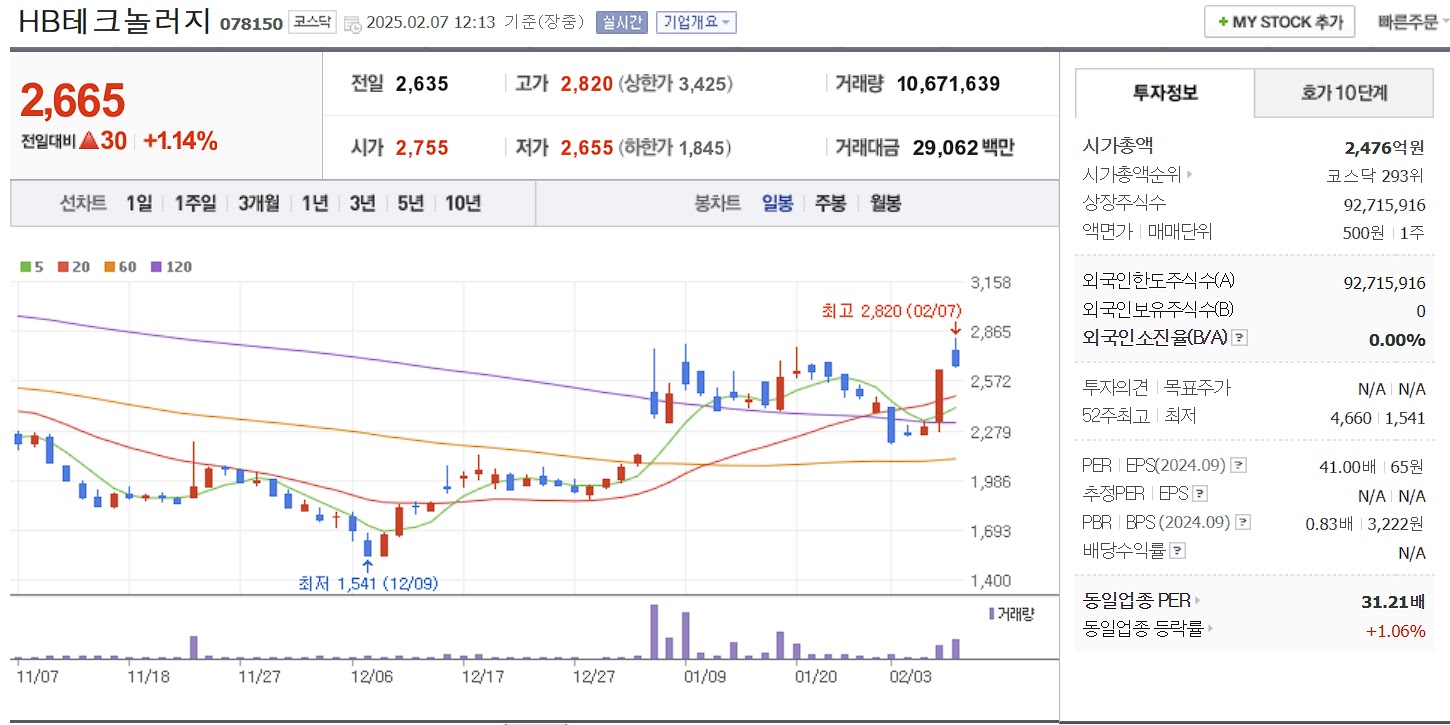Image resolution: width=1450 pixels, height=725 pixels.
Task: Click the plus icon in MY STOCK 추가
Action: (1223, 22)
